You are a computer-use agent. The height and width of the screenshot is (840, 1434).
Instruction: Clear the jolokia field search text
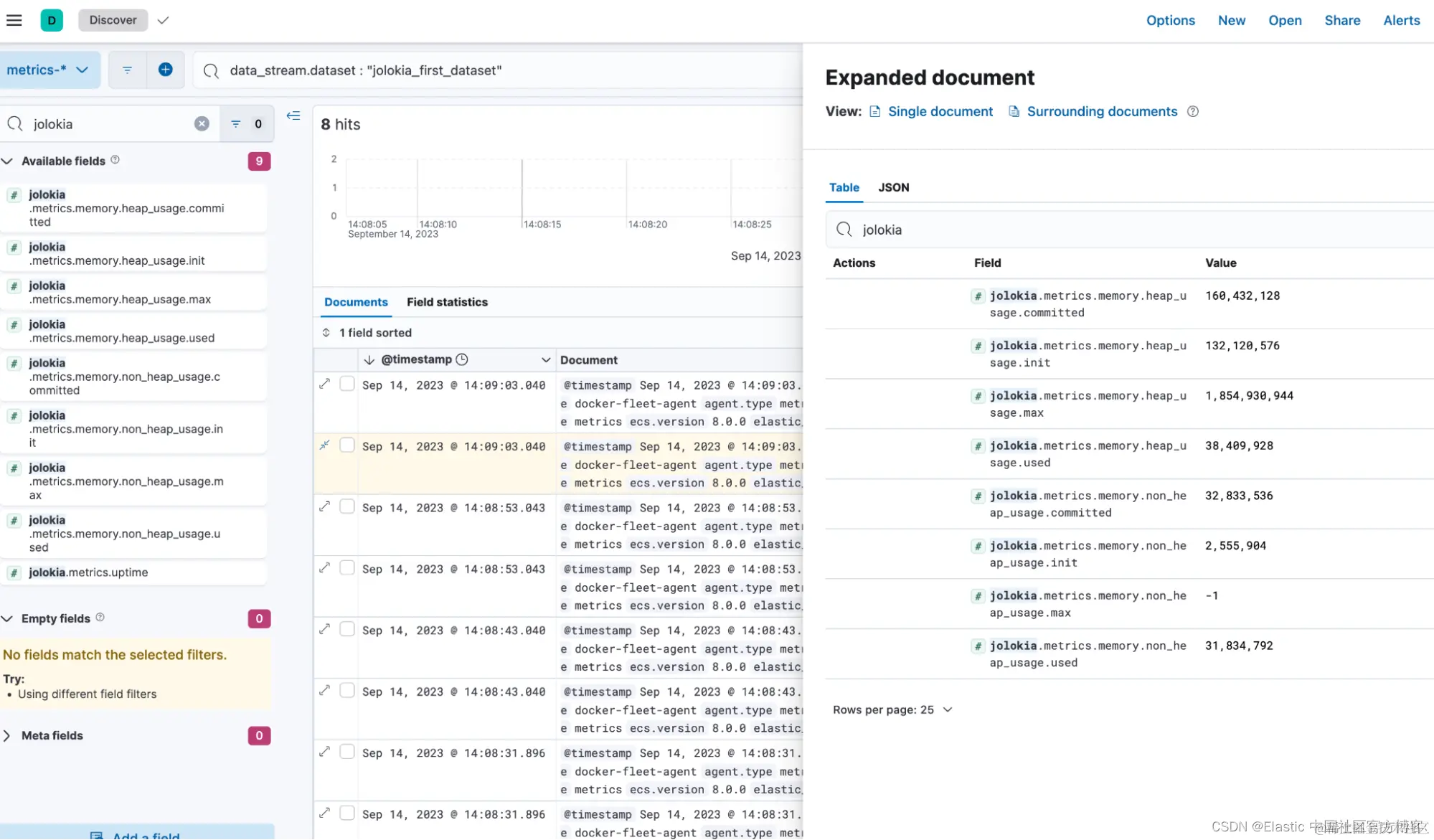click(202, 123)
